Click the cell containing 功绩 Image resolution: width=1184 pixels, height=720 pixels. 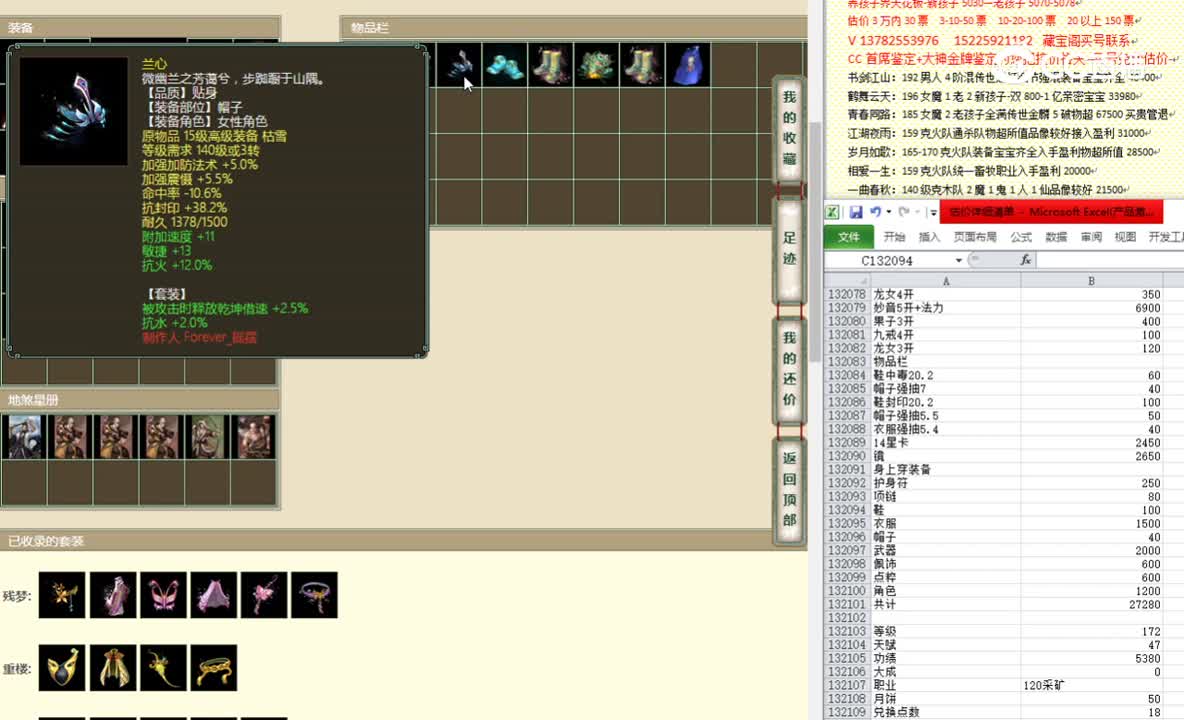945,659
